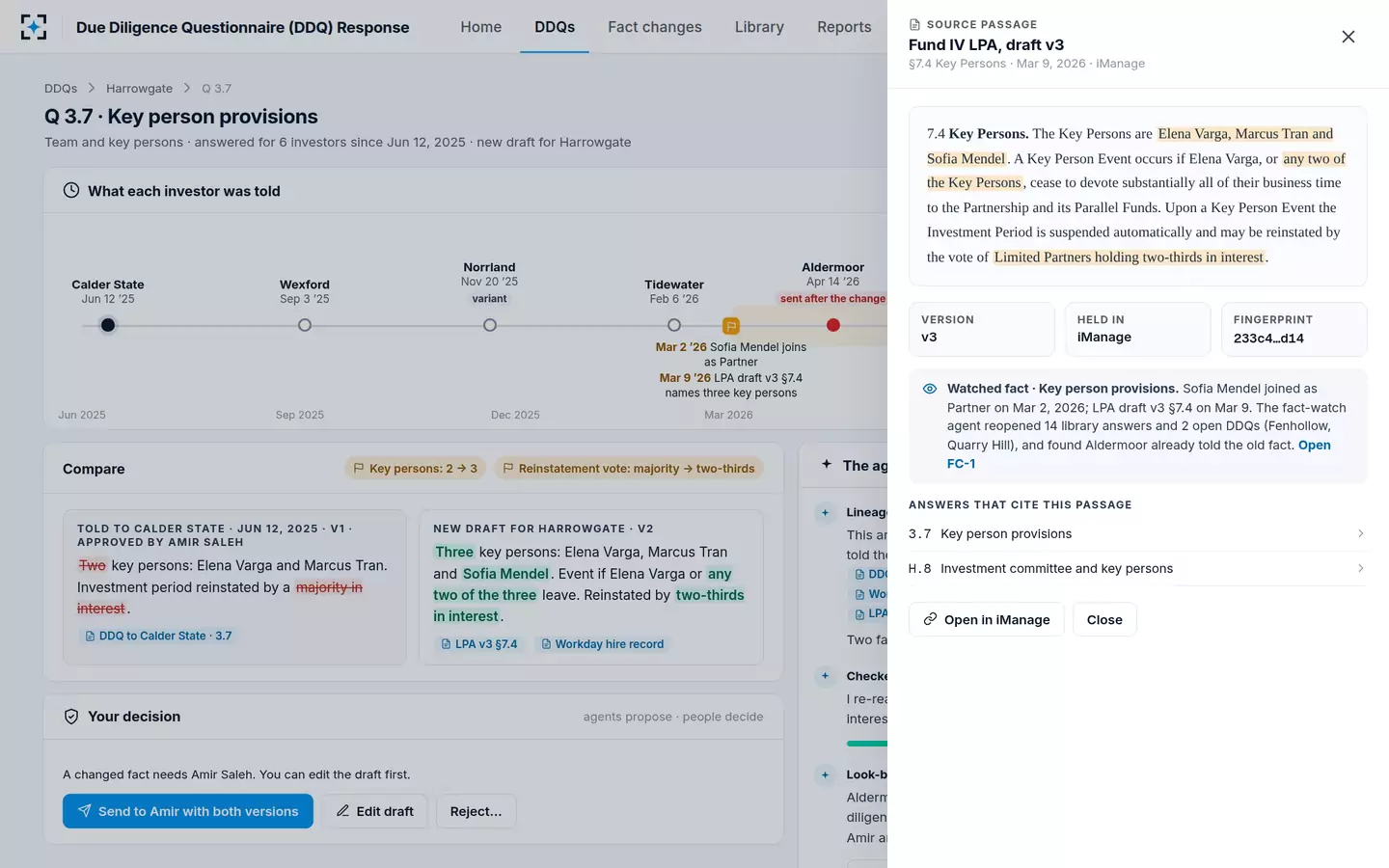Click the shield icon beside Your decision
Viewport: 1389px width, 868px height.
click(71, 717)
